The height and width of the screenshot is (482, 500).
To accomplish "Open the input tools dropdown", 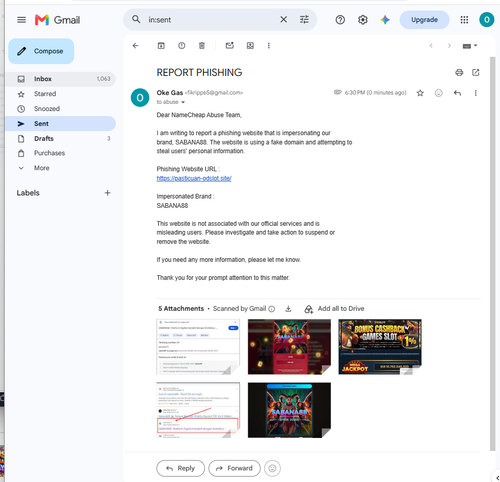I will coord(470,46).
